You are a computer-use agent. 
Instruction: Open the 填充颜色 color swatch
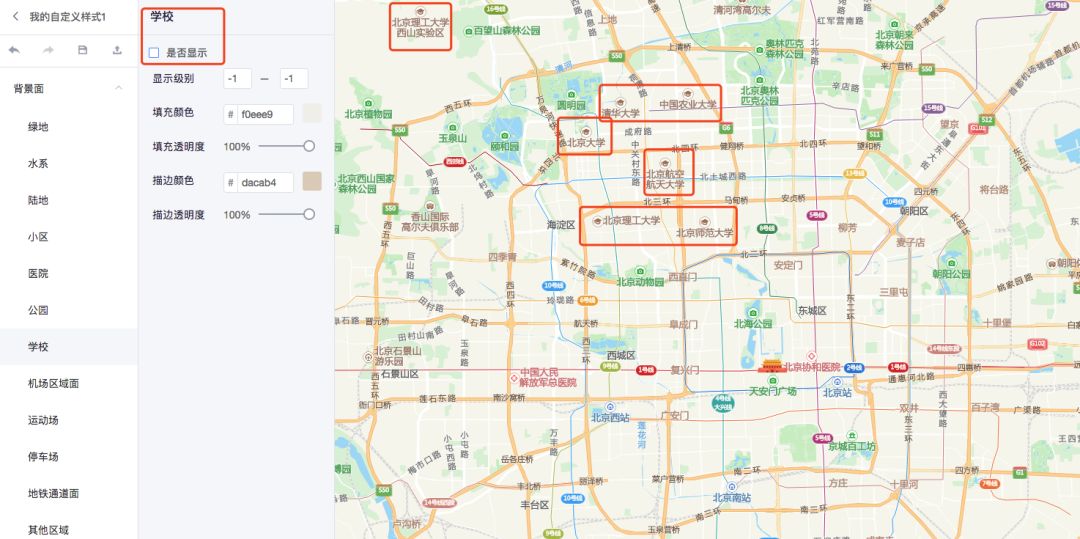coord(312,114)
